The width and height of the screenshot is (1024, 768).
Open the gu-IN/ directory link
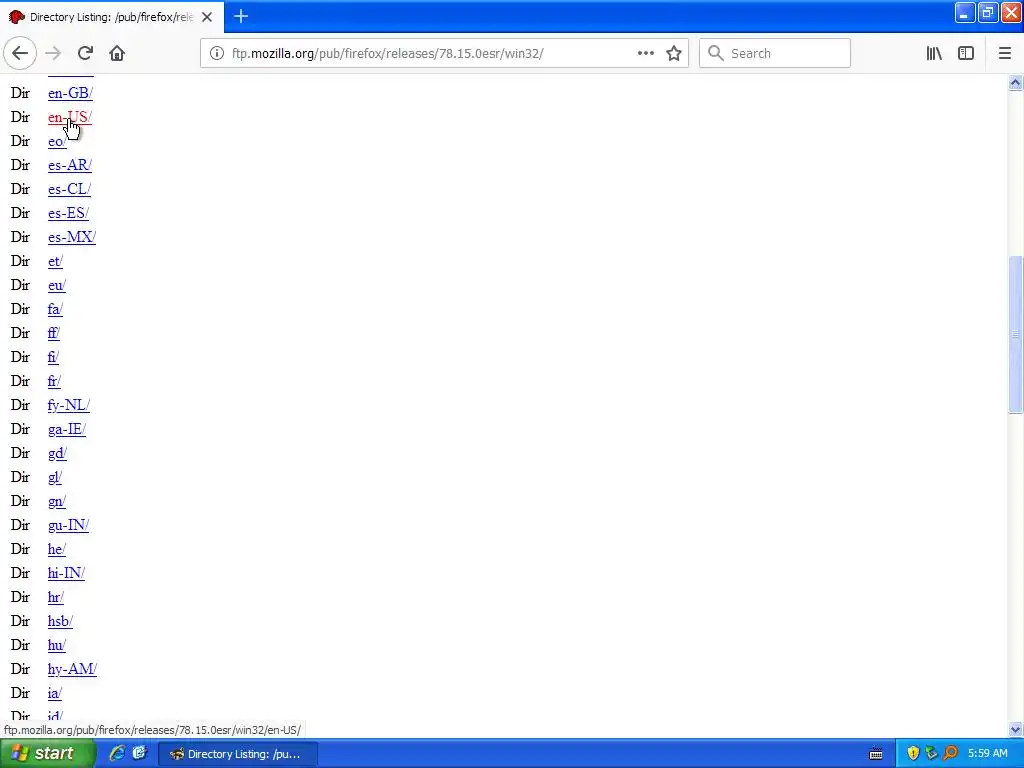[69, 526]
